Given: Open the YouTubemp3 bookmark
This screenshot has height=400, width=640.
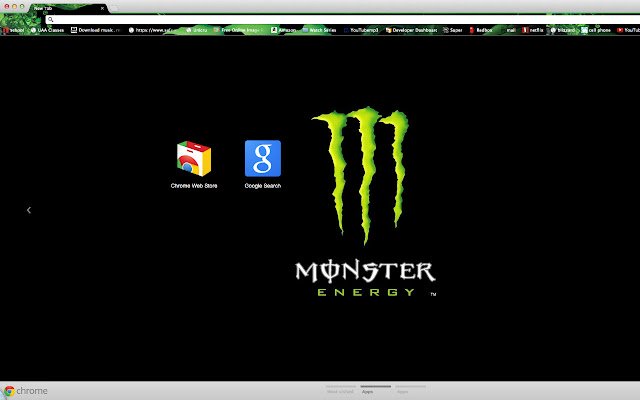Looking at the screenshot, I should click(361, 30).
